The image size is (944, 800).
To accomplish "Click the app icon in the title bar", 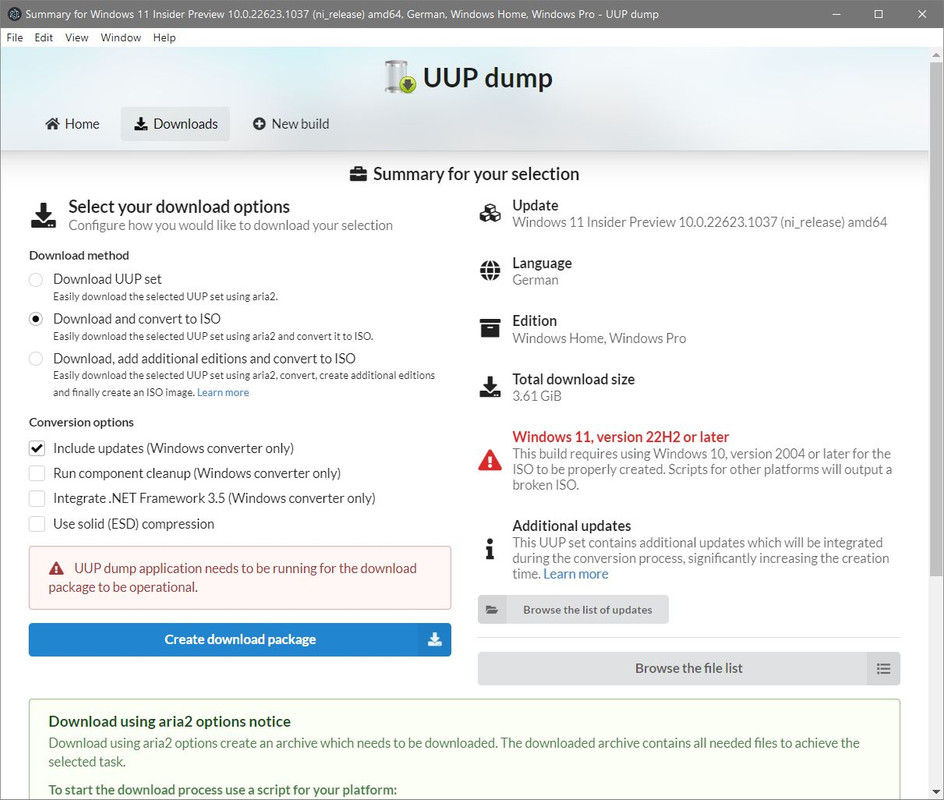I will (14, 14).
